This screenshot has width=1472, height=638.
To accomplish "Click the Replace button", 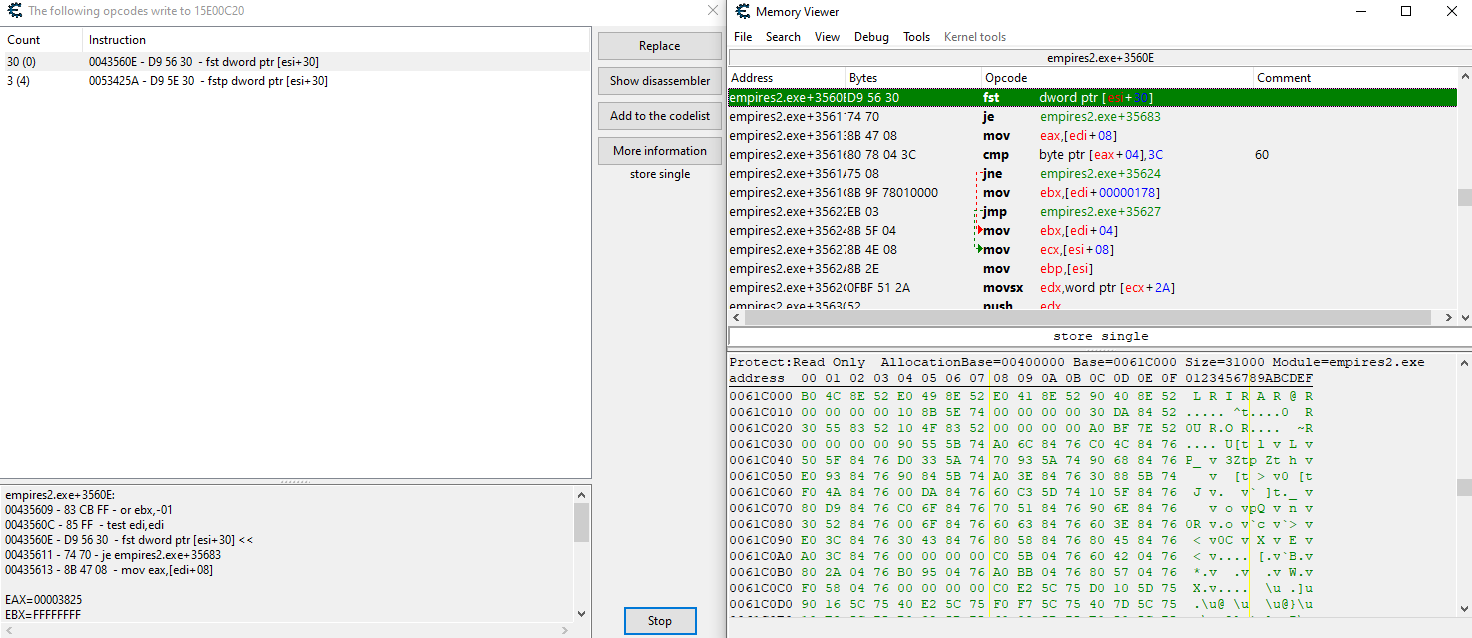I will click(659, 46).
